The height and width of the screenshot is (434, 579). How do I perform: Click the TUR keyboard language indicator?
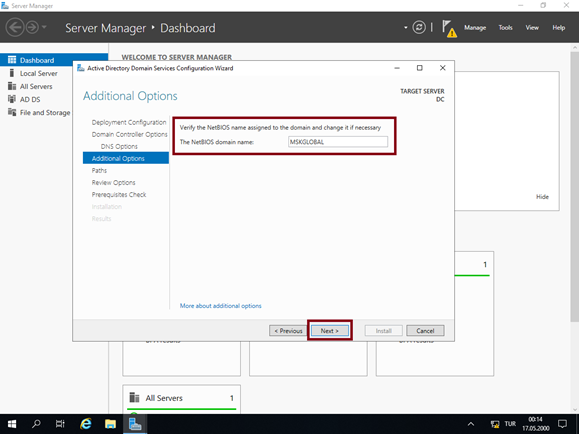pos(510,424)
